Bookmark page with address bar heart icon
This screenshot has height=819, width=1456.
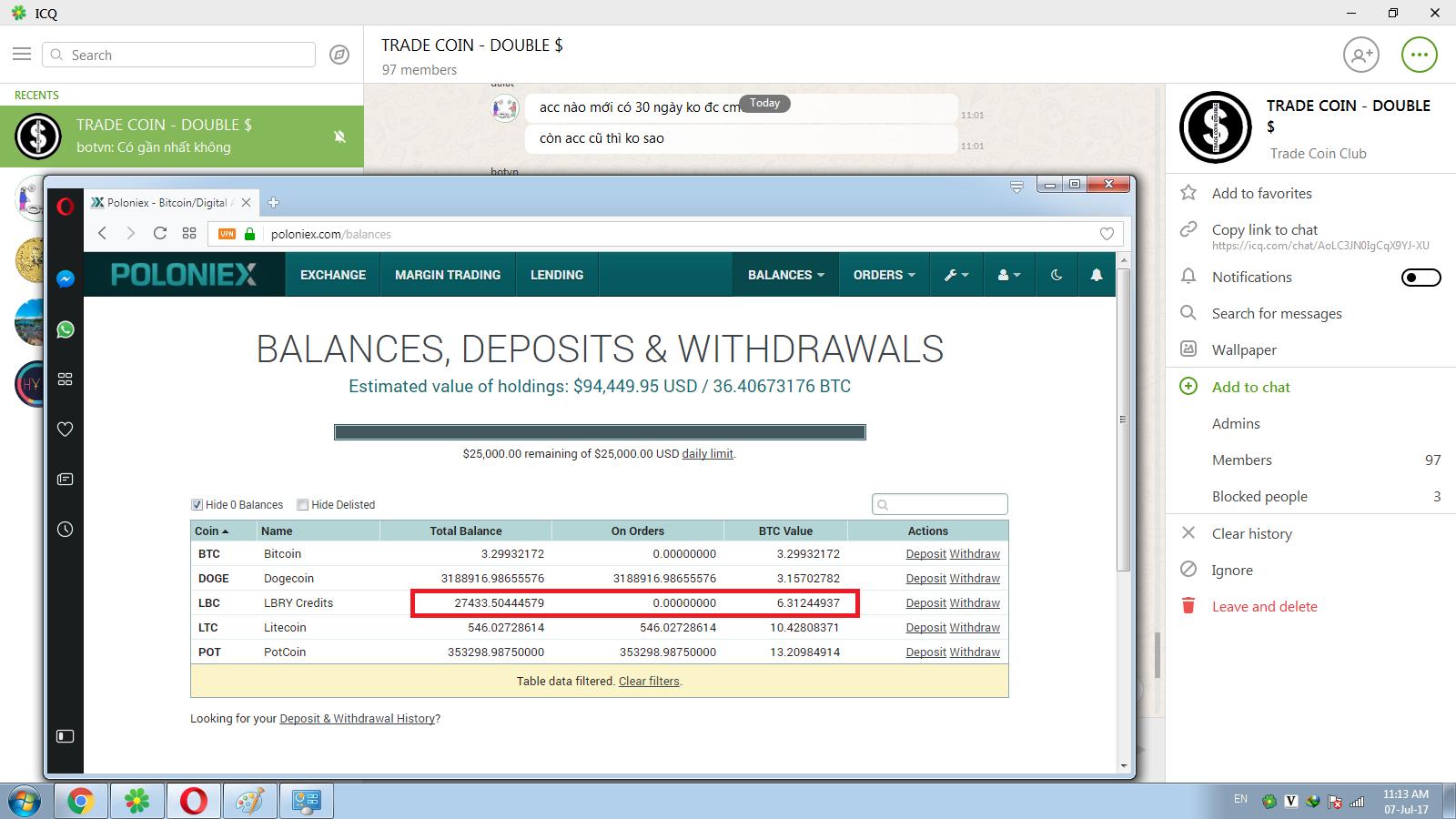[x=1107, y=234]
